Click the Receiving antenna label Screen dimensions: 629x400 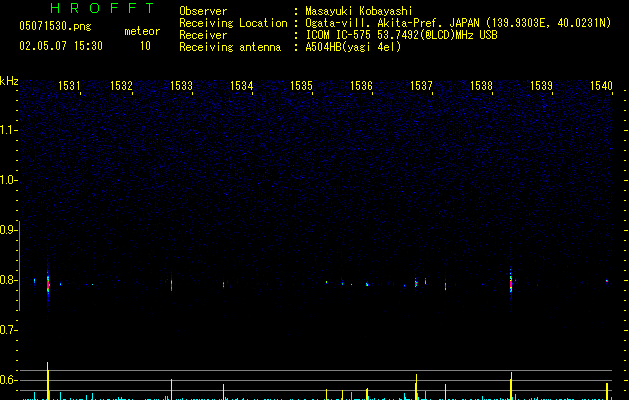coord(230,47)
